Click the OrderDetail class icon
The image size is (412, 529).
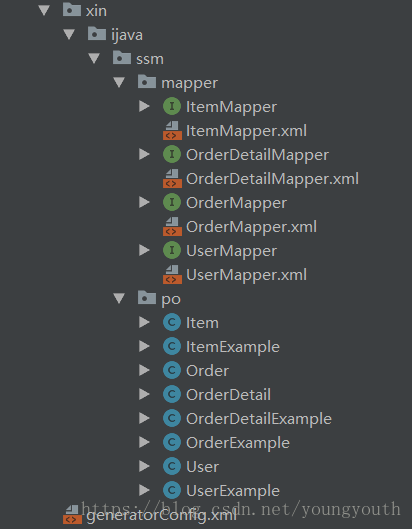(172, 394)
